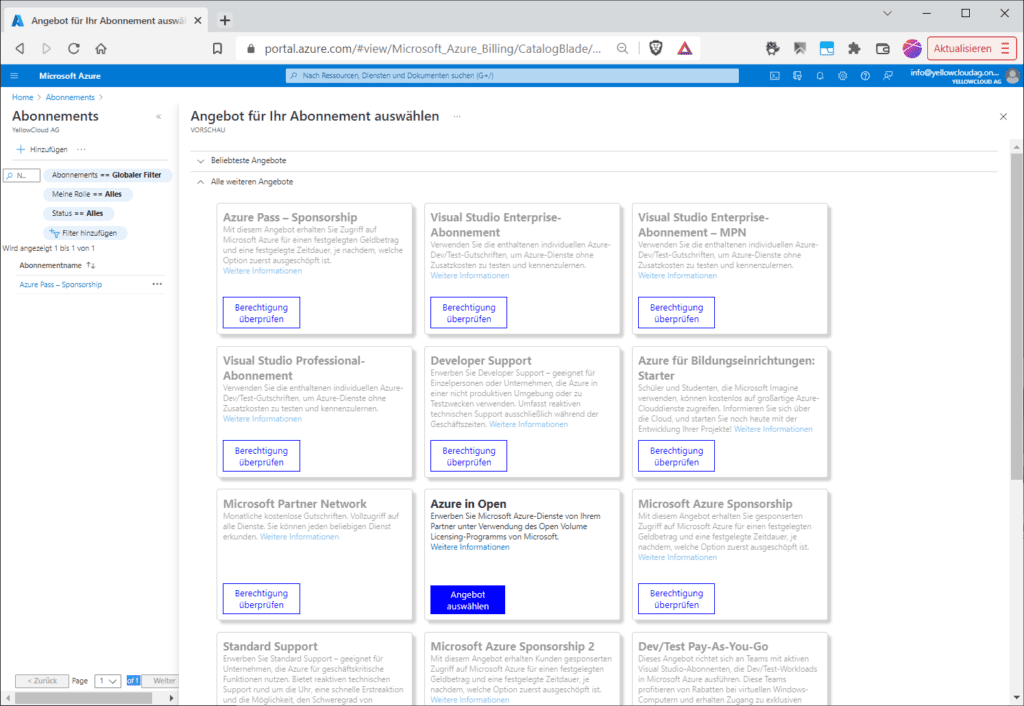Open ellipsis next to Hinzufügen
Screen dimensions: 1024x706
point(81,149)
